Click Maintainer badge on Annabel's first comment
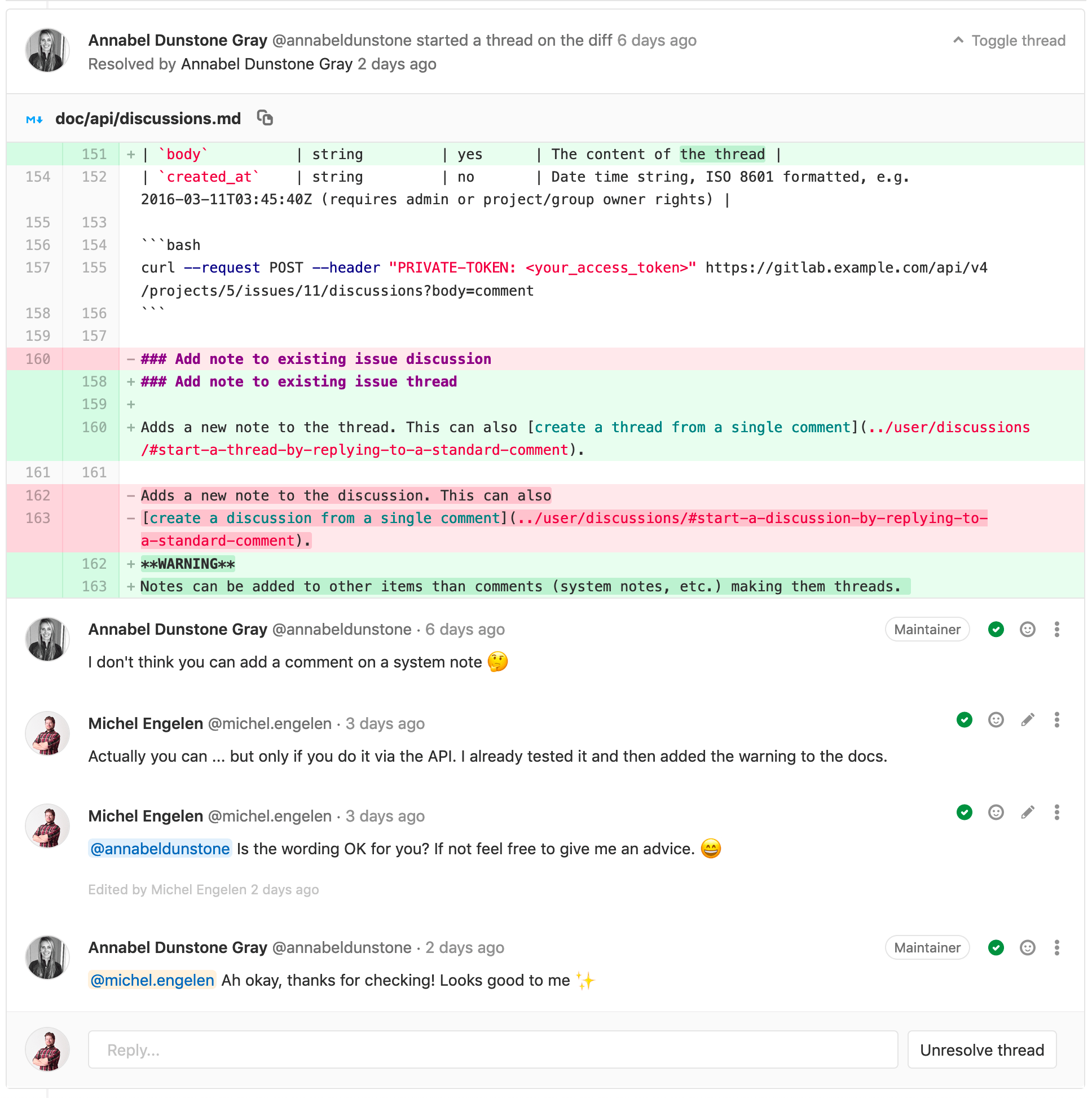1092x1098 pixels. [x=927, y=630]
